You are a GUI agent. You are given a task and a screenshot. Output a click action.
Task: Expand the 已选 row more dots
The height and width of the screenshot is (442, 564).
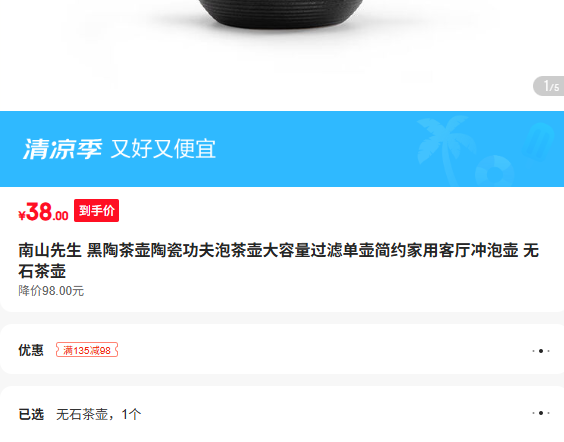point(541,413)
